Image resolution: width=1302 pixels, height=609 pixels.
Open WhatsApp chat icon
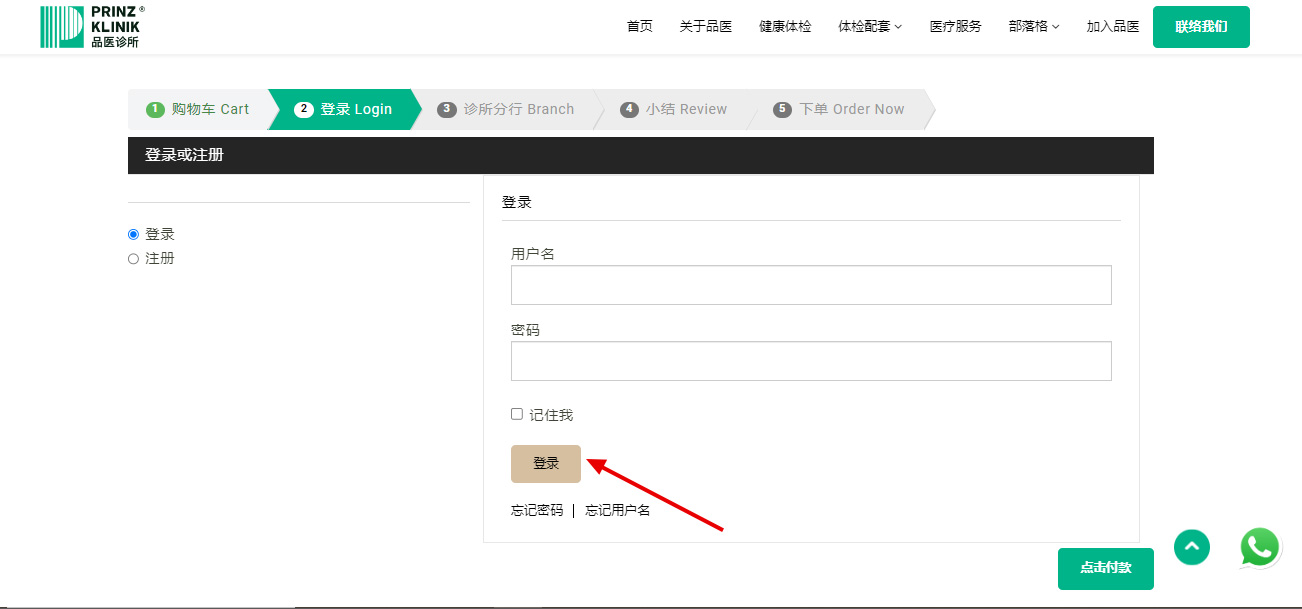[1259, 547]
